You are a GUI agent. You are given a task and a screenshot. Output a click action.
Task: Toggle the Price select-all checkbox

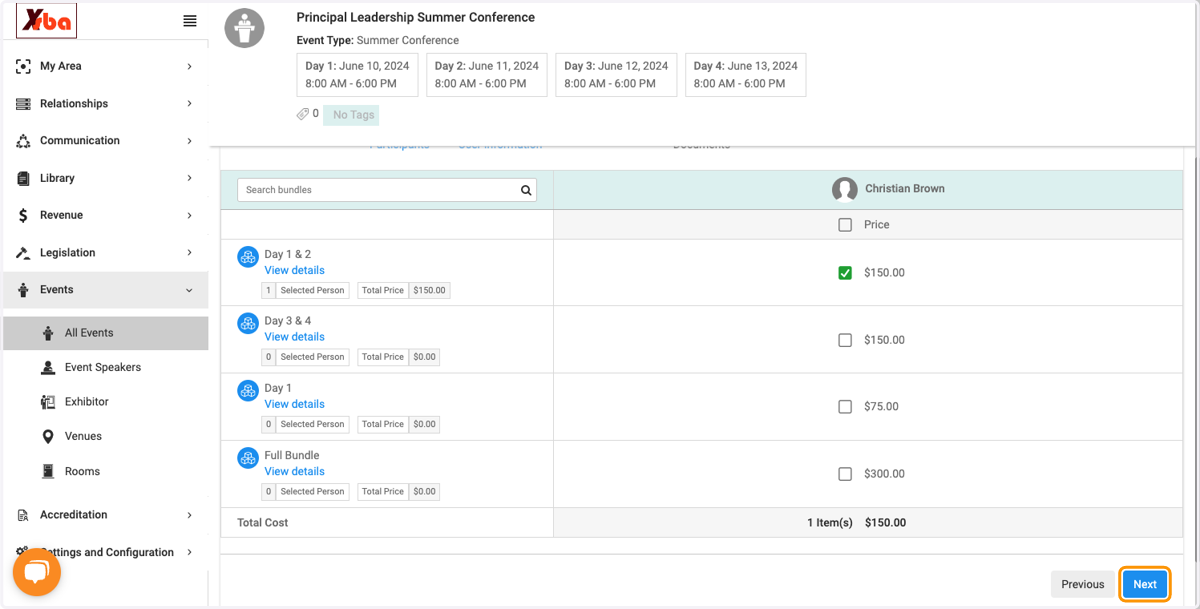click(845, 225)
